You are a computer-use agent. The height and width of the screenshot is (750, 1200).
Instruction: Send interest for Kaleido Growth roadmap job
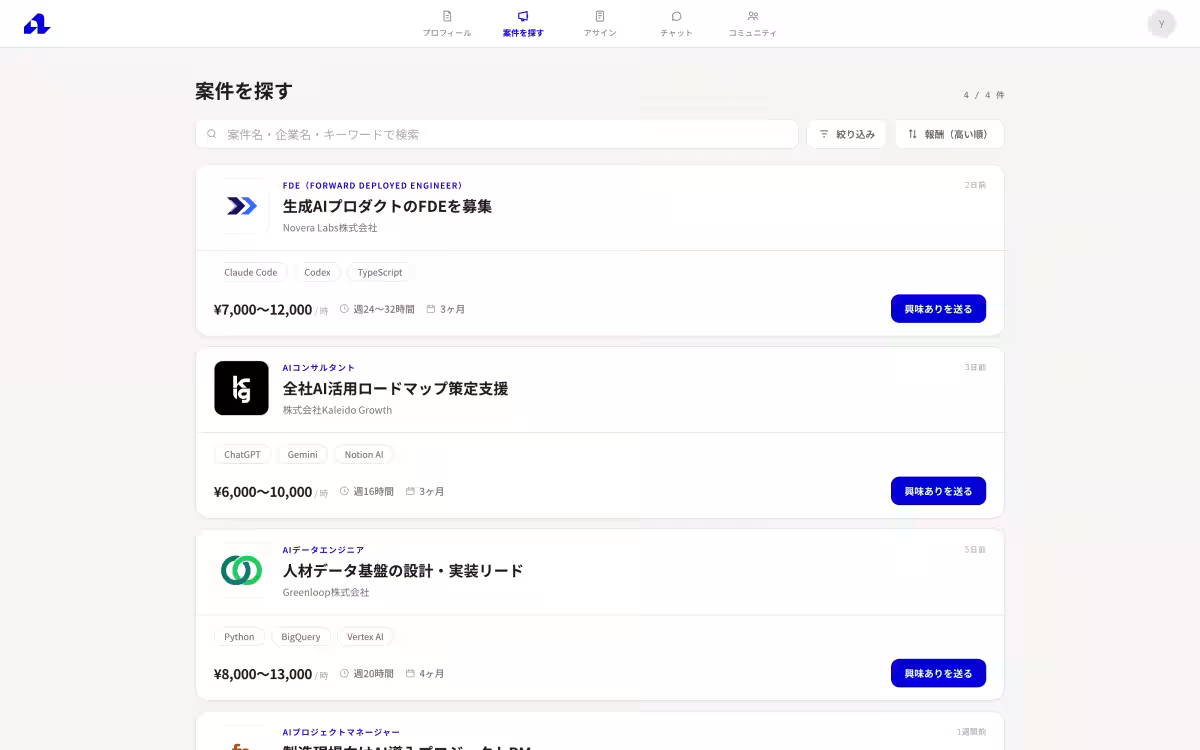tap(938, 491)
